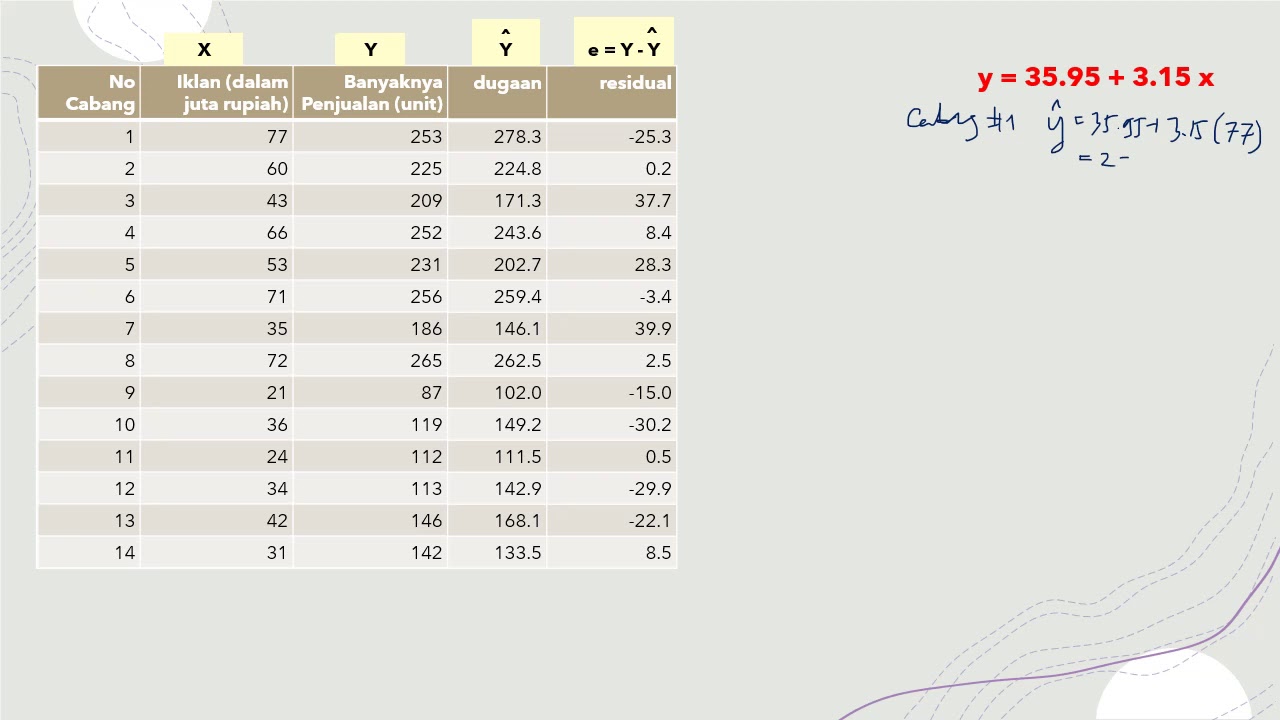
Task: Select residual value -30.2
Action: pos(650,425)
